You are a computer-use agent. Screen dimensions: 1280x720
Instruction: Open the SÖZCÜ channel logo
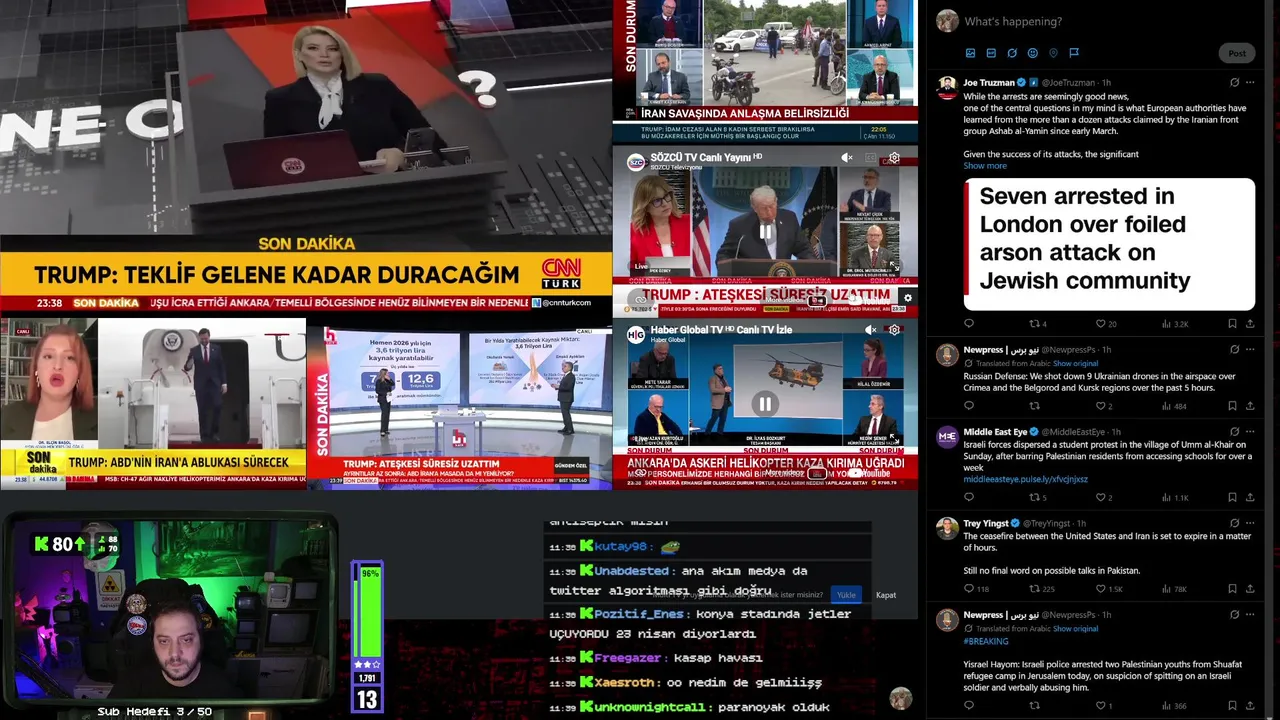(x=636, y=162)
